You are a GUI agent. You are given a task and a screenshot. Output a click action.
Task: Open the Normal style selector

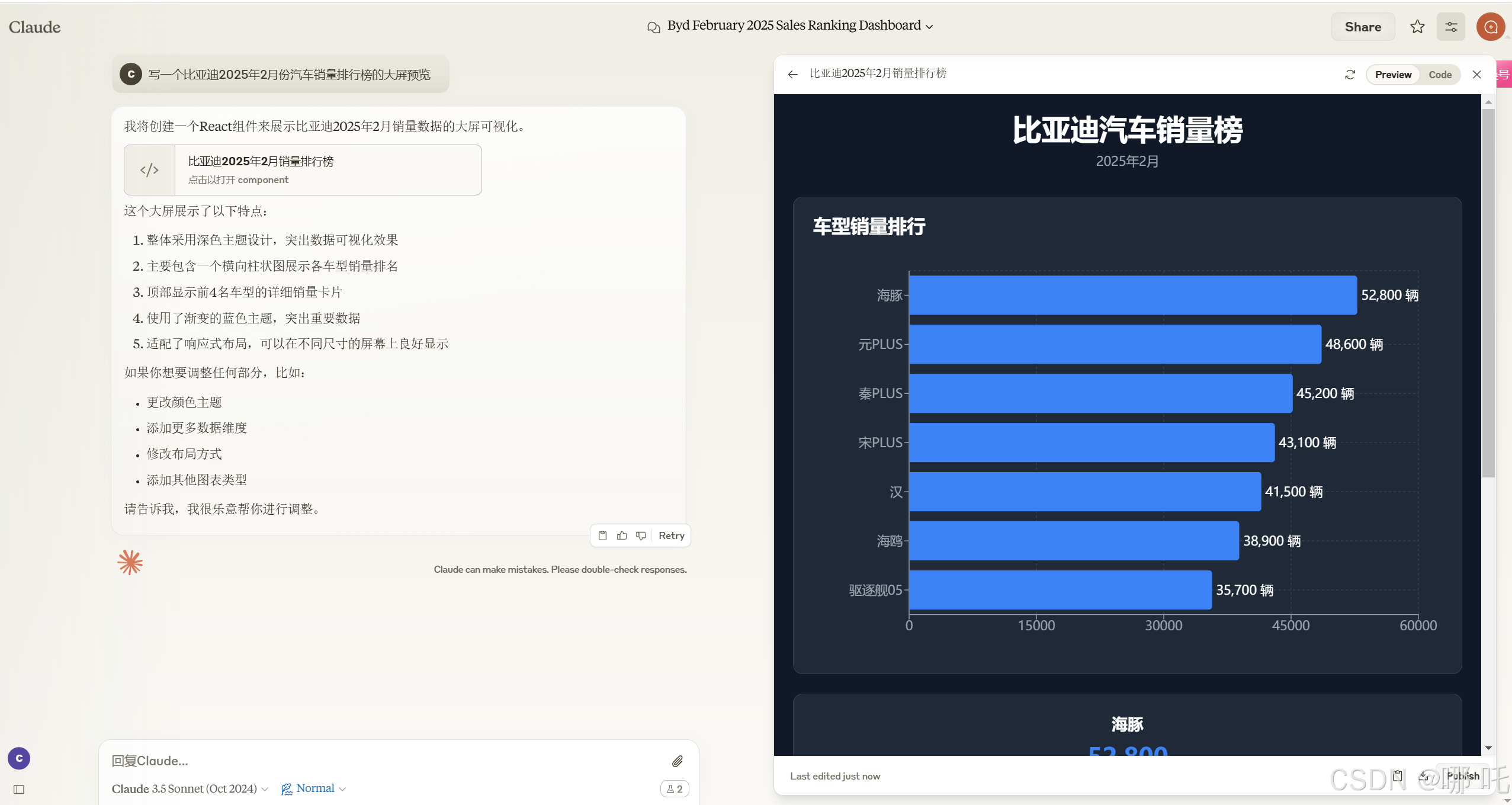click(313, 788)
